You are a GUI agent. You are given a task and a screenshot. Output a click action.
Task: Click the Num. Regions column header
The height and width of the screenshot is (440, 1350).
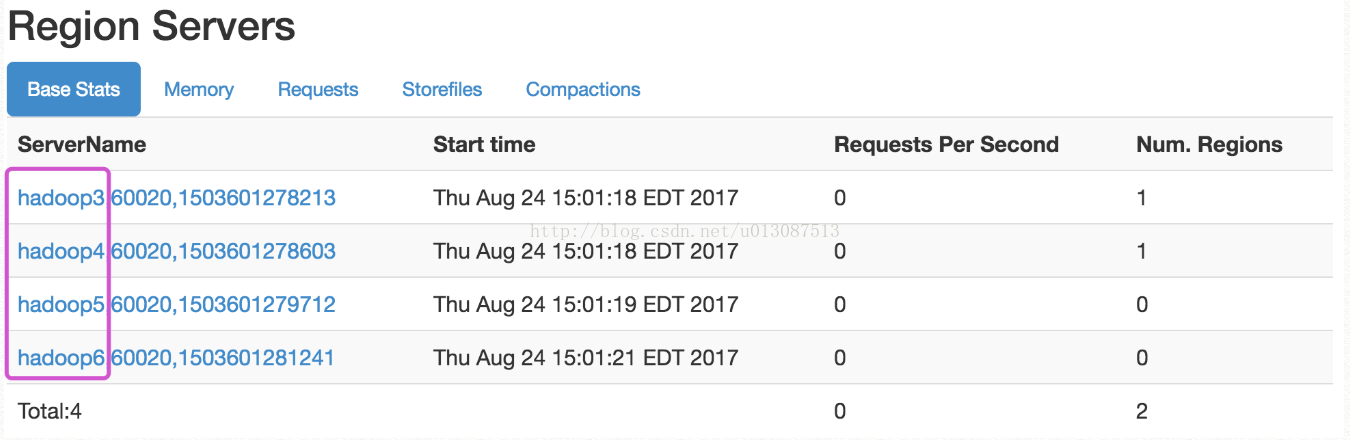[x=1209, y=144]
